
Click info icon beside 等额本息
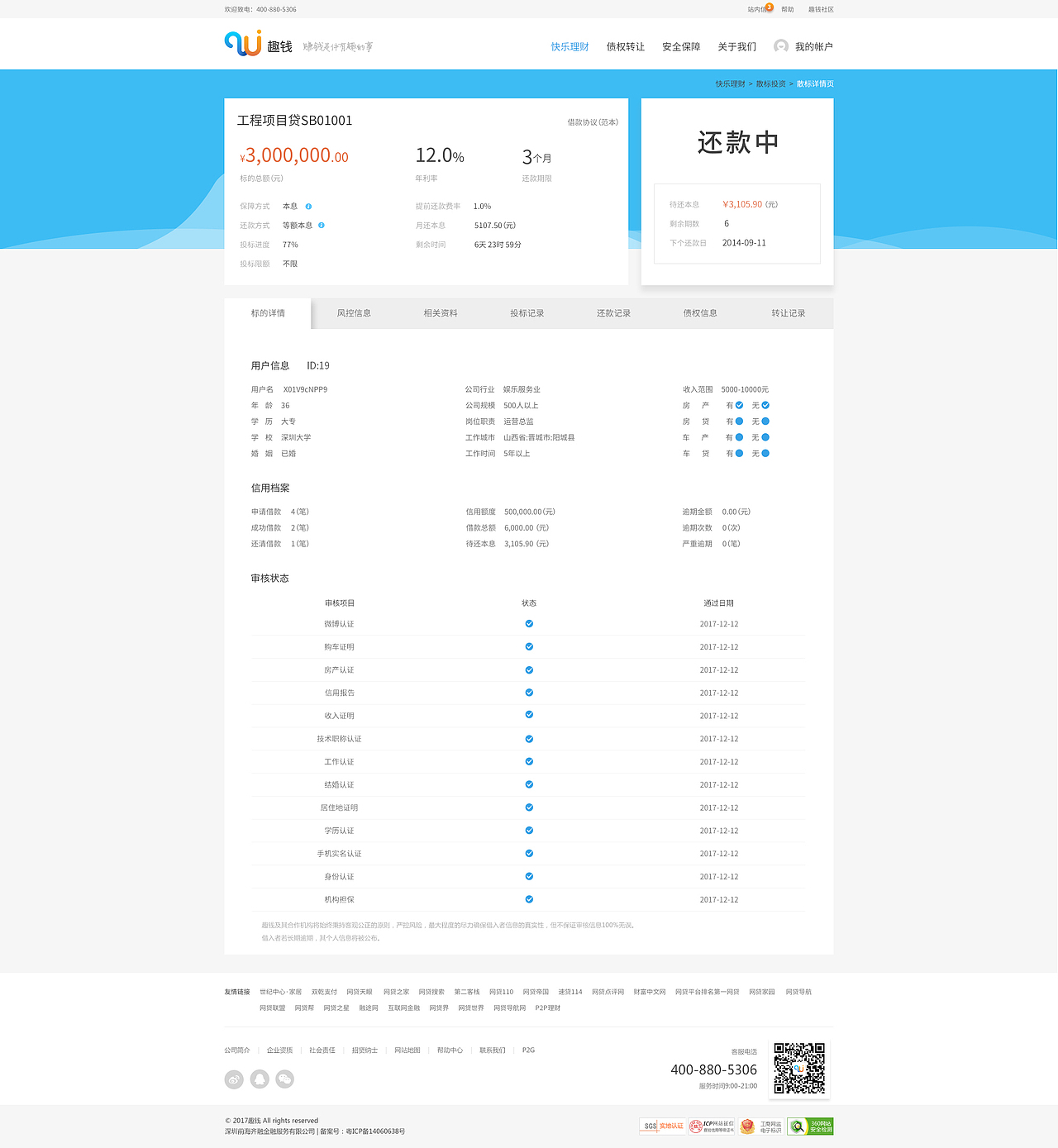pyautogui.click(x=322, y=225)
